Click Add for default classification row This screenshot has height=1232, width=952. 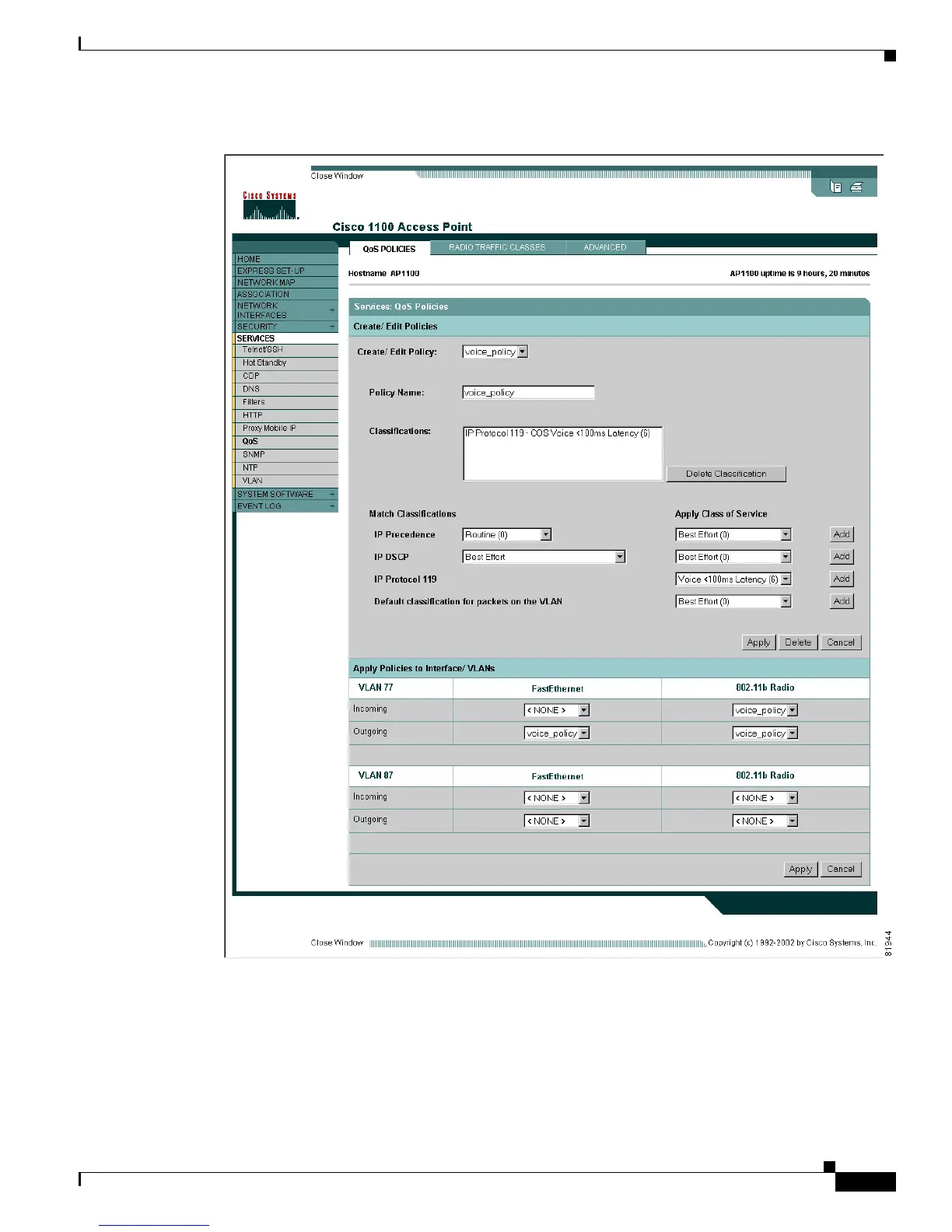(x=842, y=601)
